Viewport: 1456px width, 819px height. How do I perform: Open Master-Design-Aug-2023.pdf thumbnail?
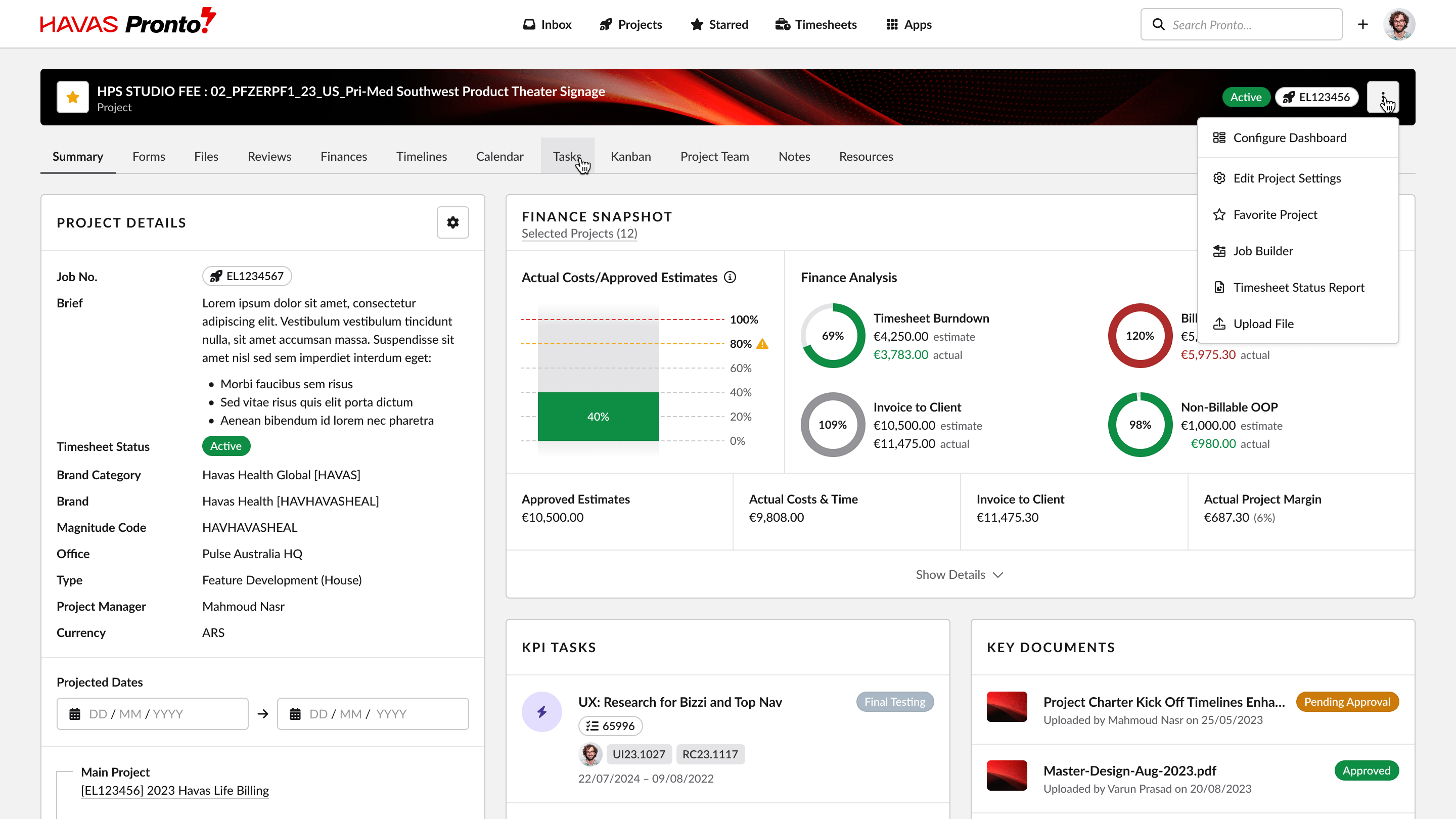pyautogui.click(x=1007, y=776)
